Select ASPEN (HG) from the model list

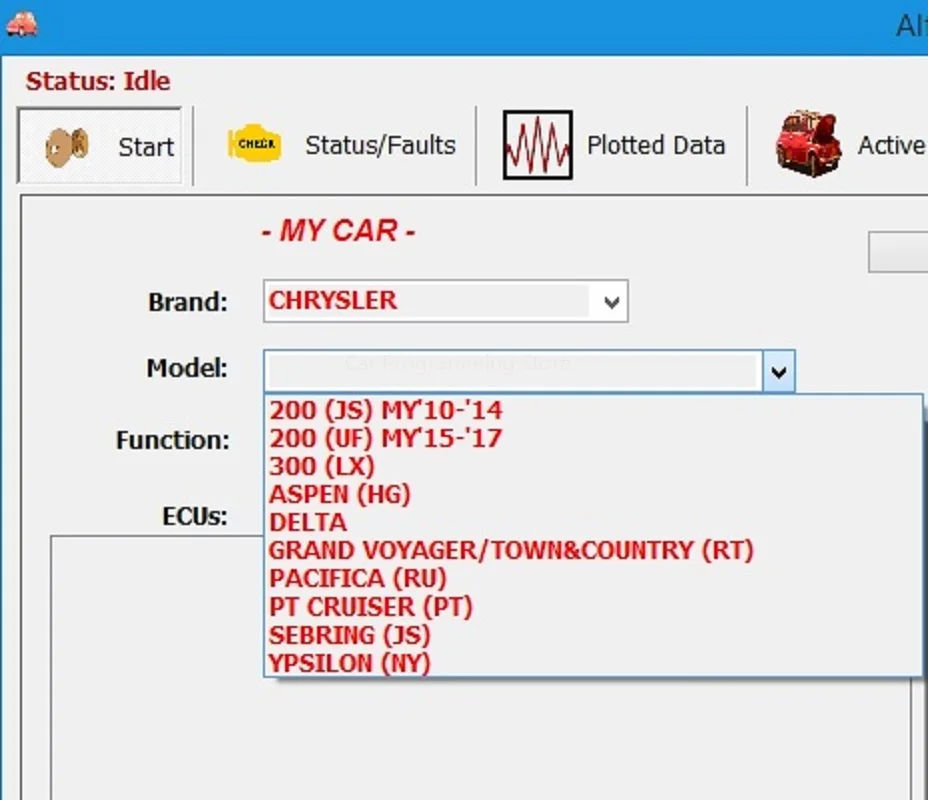click(x=340, y=494)
